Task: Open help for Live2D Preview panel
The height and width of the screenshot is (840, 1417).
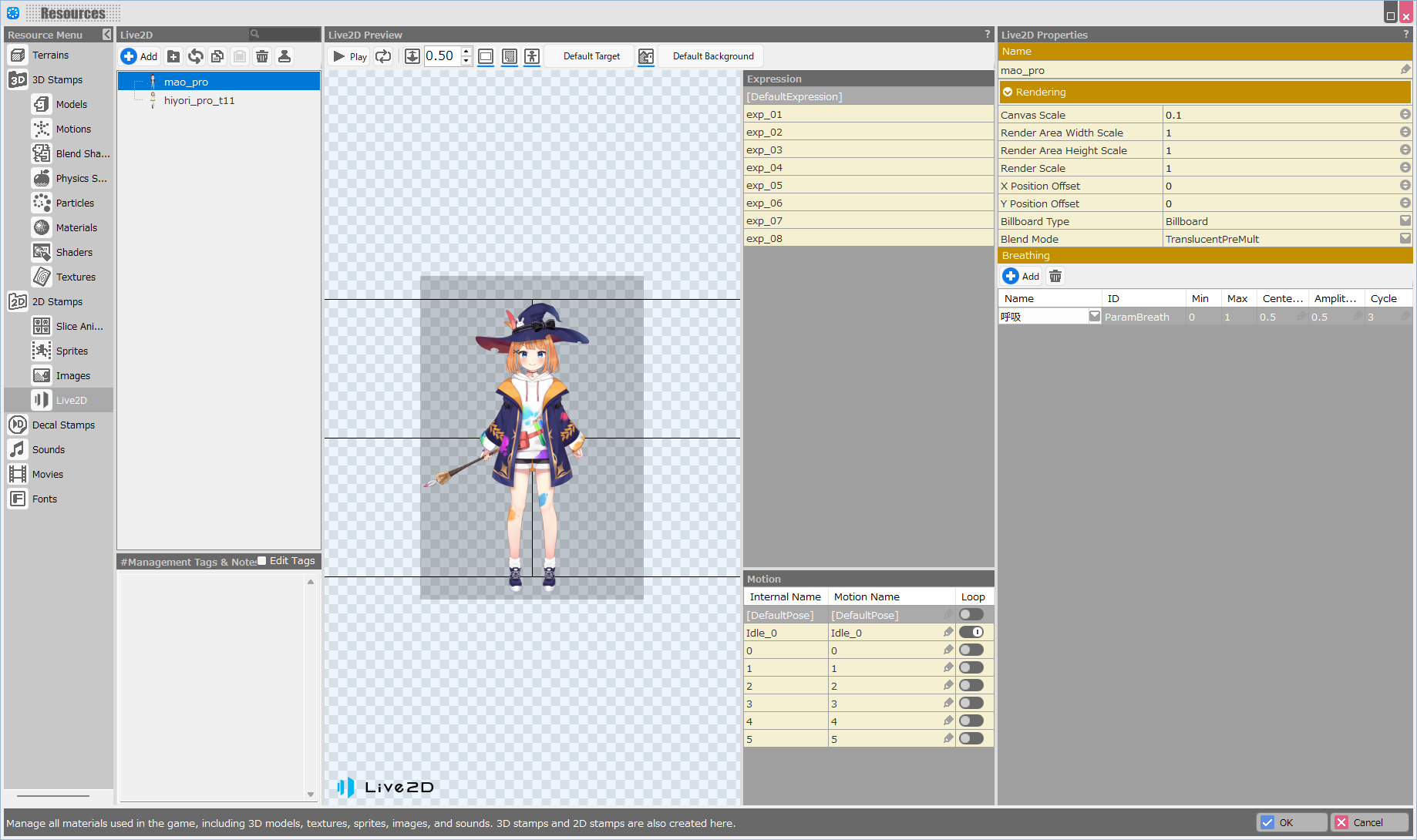Action: coord(987,35)
